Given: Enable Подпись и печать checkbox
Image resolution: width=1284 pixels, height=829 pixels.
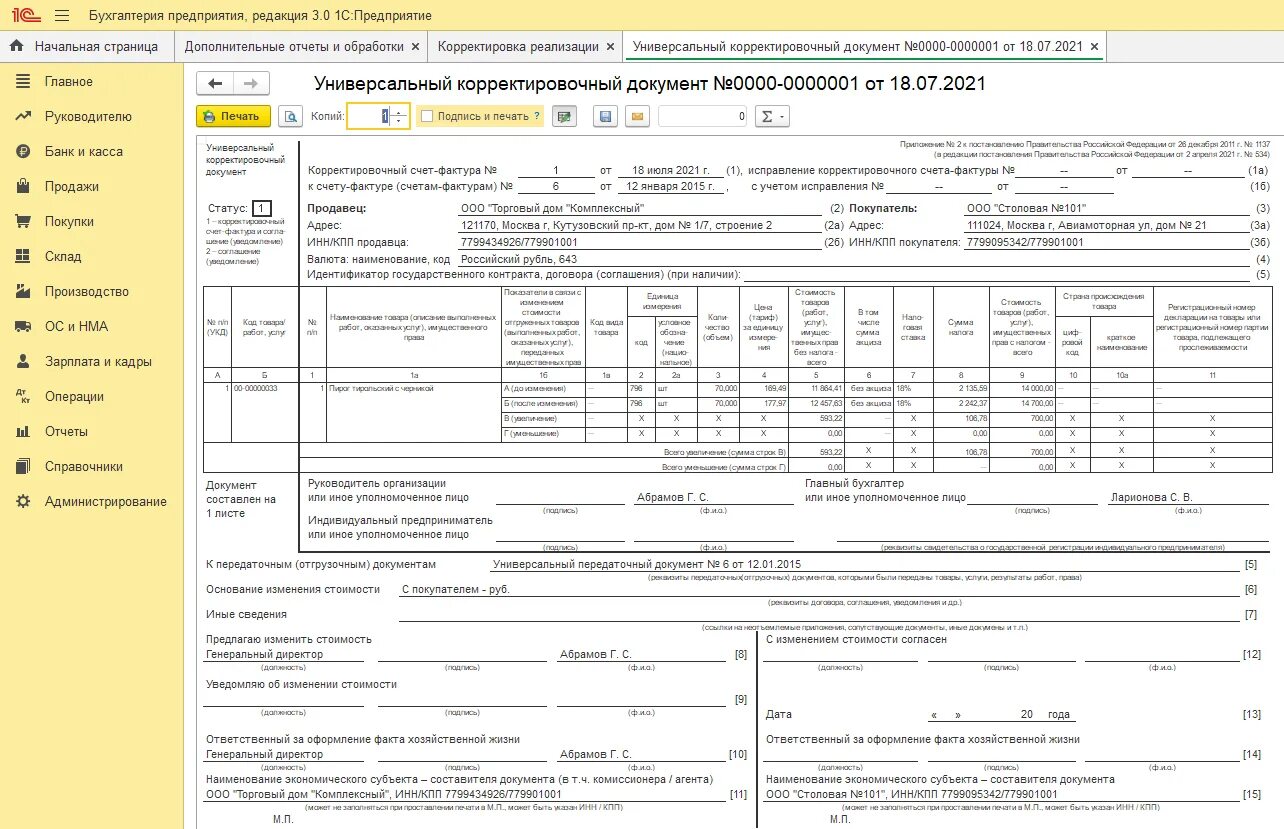Looking at the screenshot, I should [x=427, y=116].
